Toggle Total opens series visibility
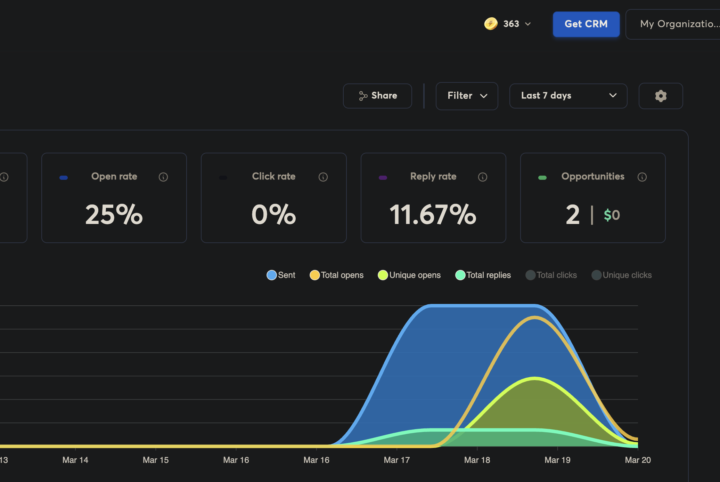Screen dimensions: 720x482 [x=336, y=275]
